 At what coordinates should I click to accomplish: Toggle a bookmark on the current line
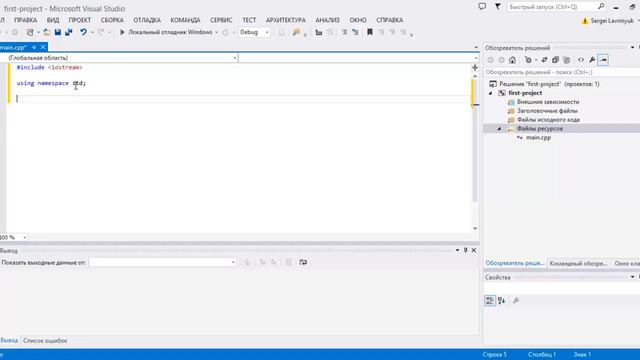click(x=370, y=32)
